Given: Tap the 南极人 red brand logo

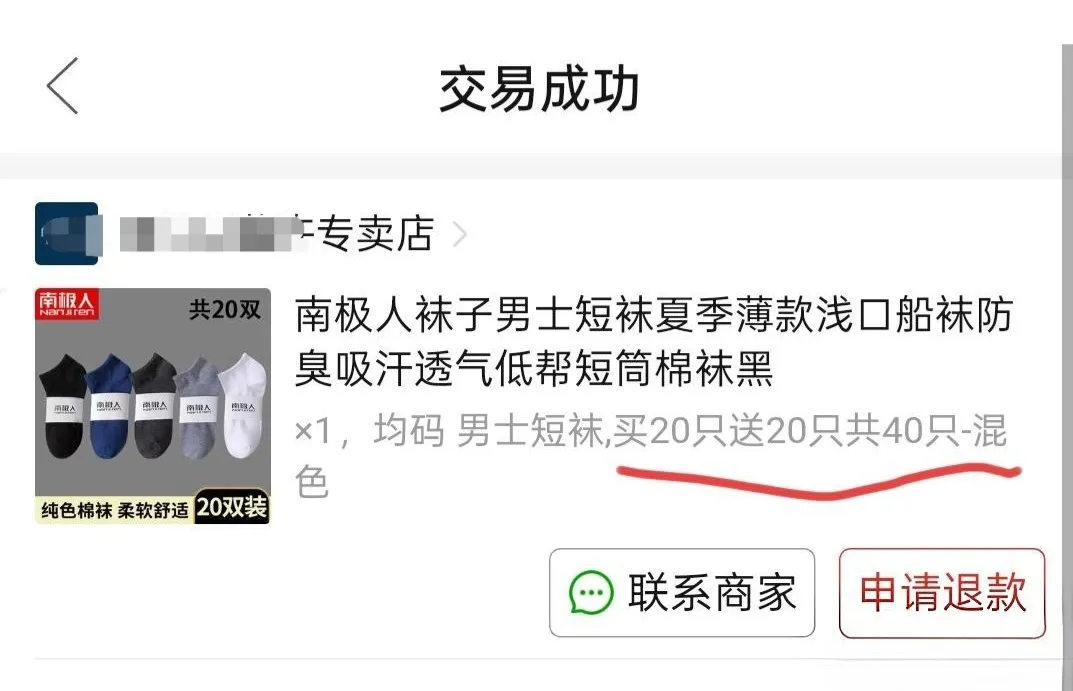Looking at the screenshot, I should tap(67, 304).
